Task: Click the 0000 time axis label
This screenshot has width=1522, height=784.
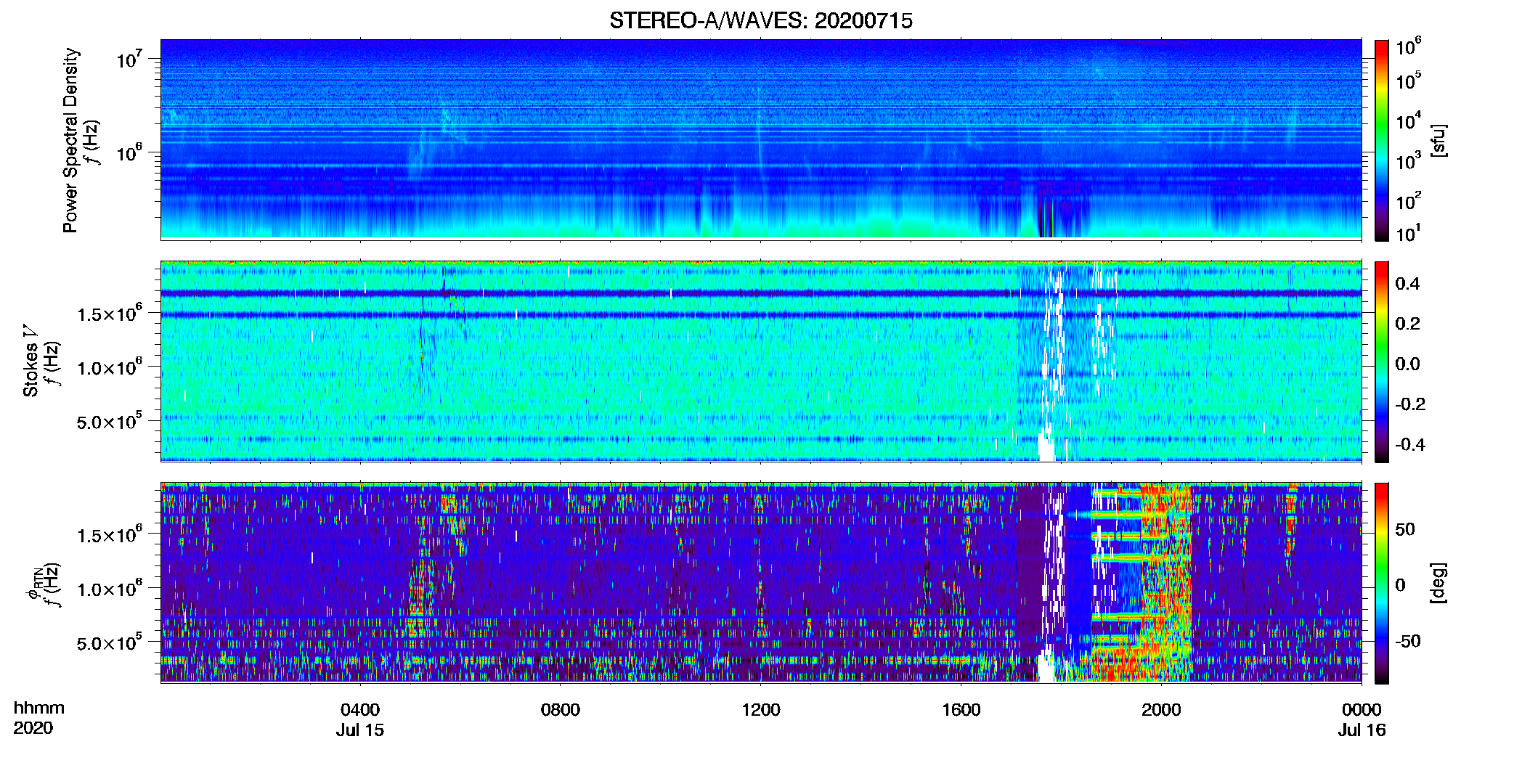Action: (1362, 709)
